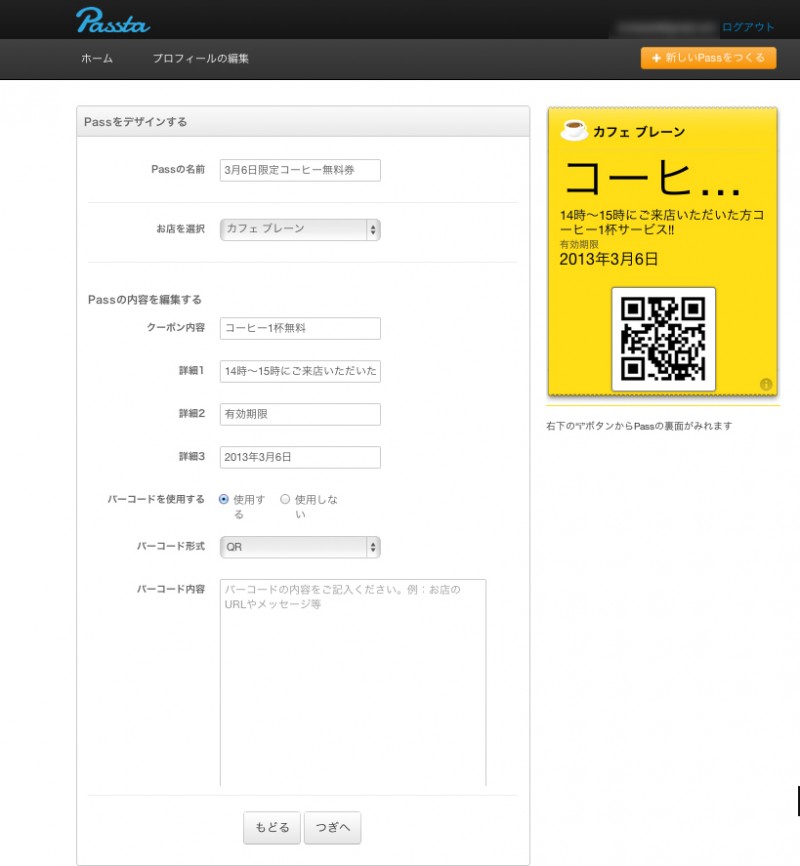Click the Passta logo
Viewport: 800px width, 866px height.
click(x=113, y=19)
